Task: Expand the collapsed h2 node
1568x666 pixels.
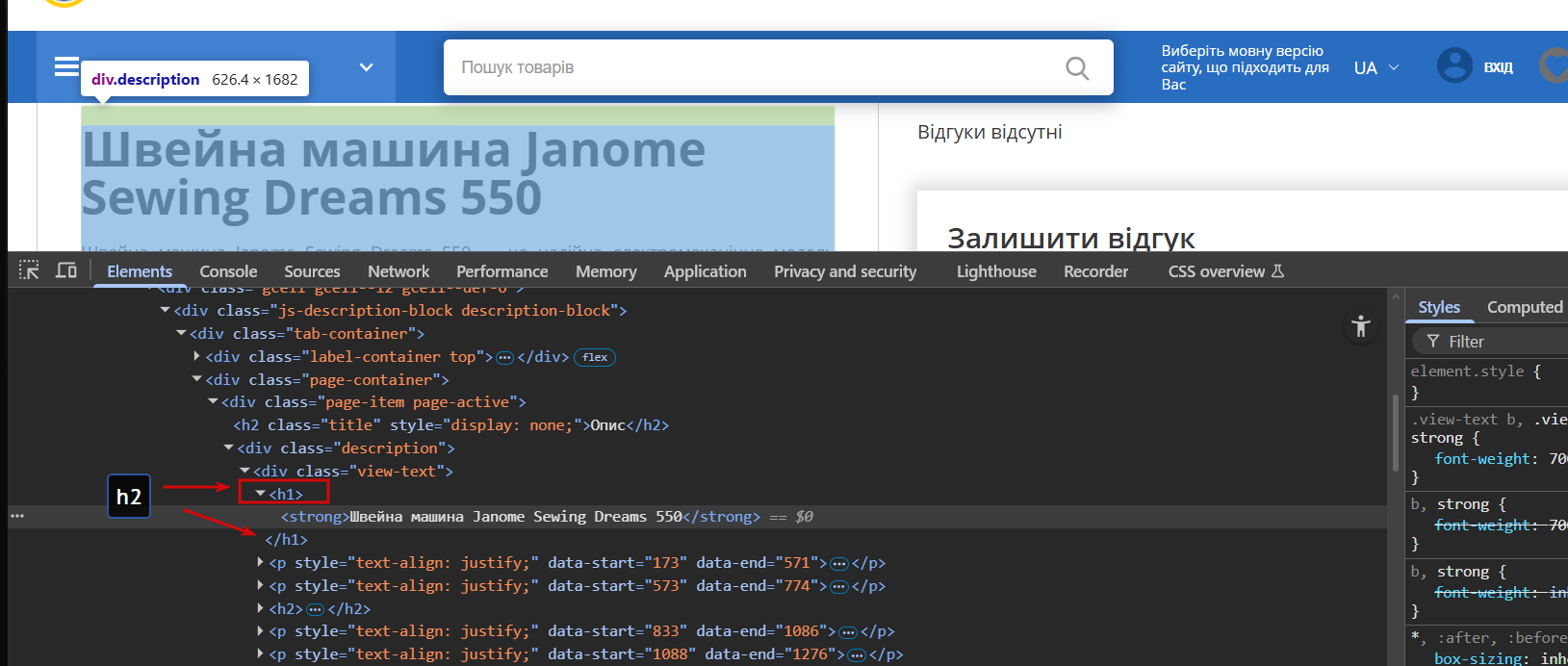Action: pos(261,608)
